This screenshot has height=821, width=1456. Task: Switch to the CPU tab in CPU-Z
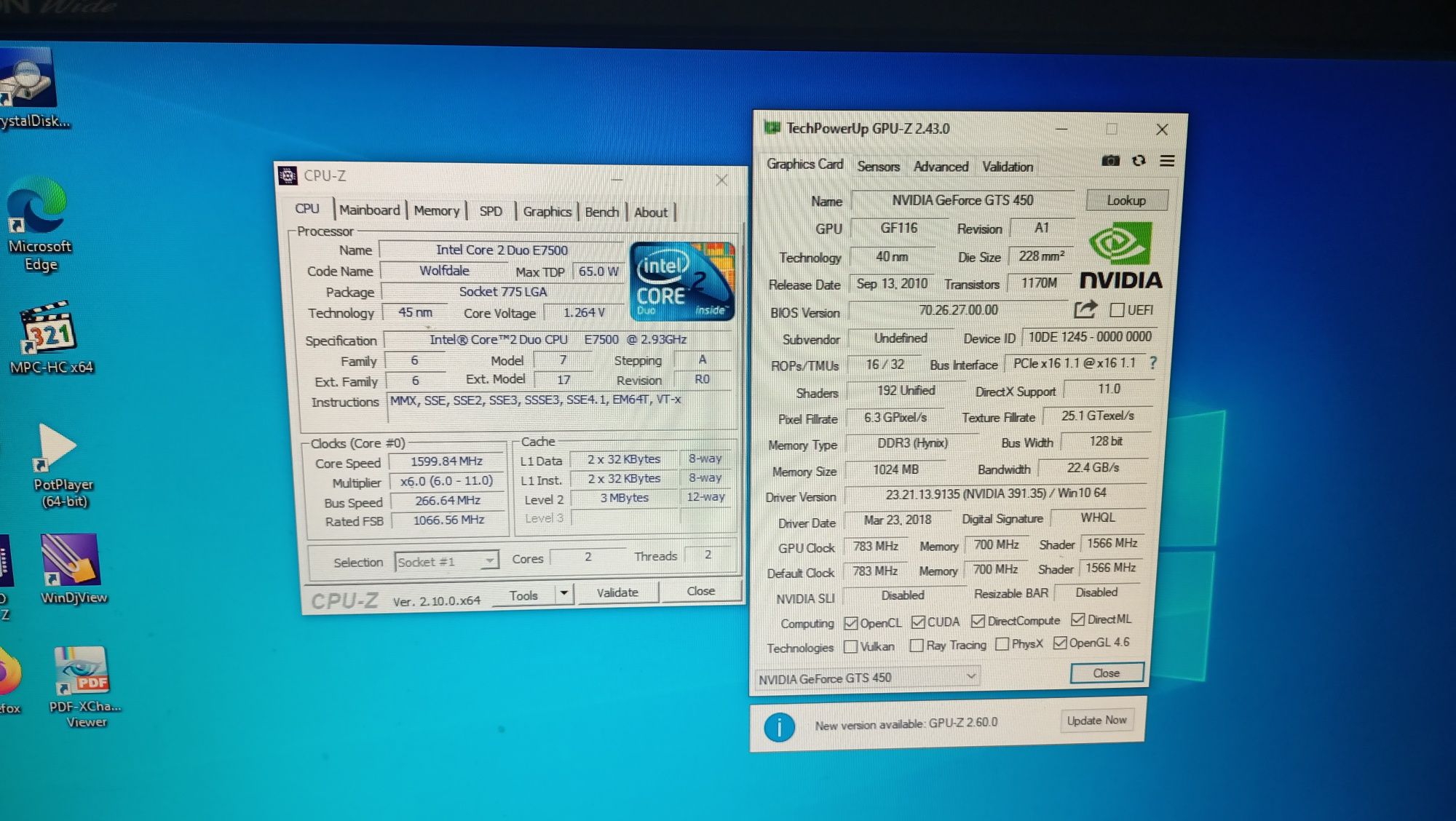(x=306, y=209)
